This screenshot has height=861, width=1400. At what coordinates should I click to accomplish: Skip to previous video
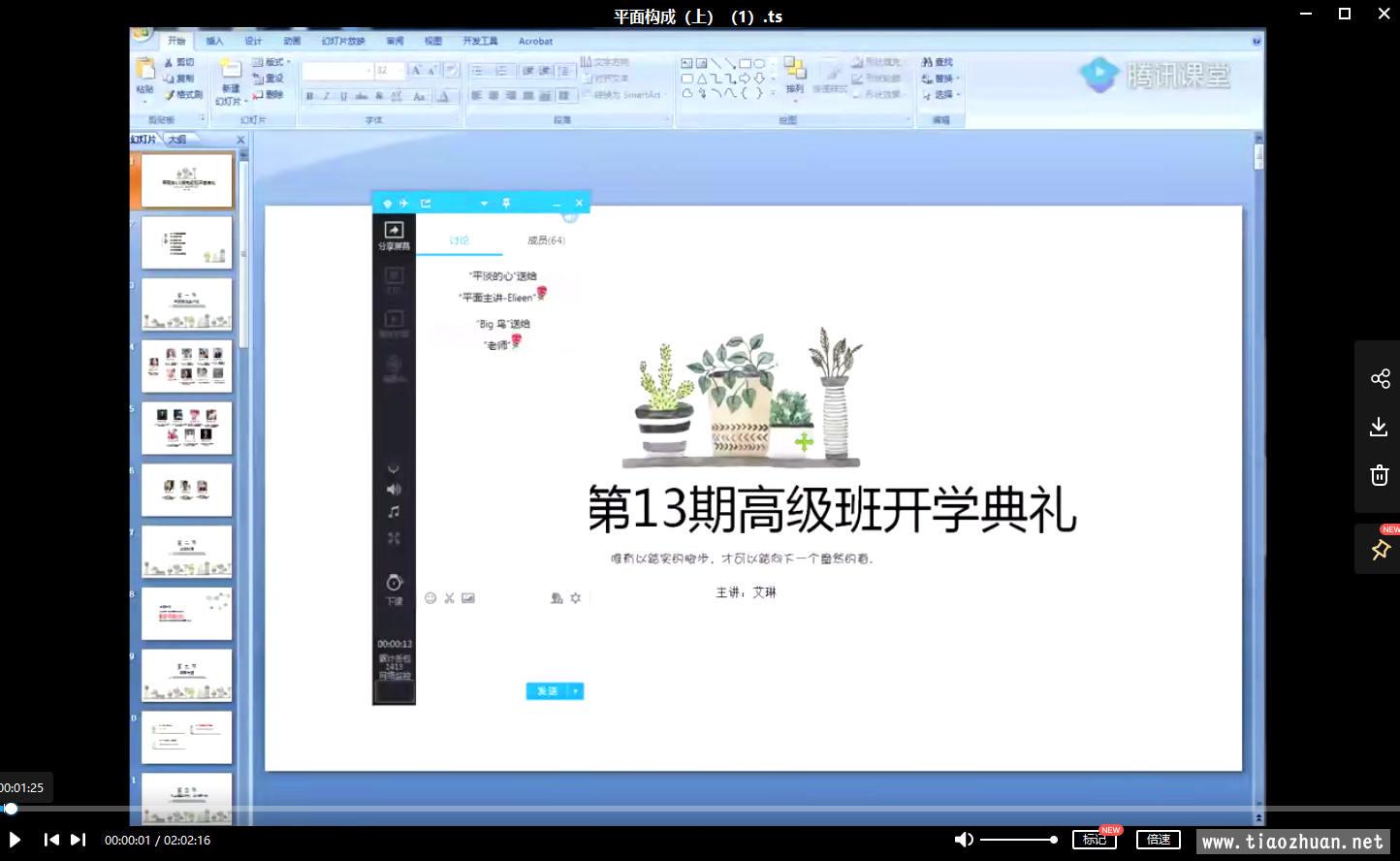coord(51,840)
